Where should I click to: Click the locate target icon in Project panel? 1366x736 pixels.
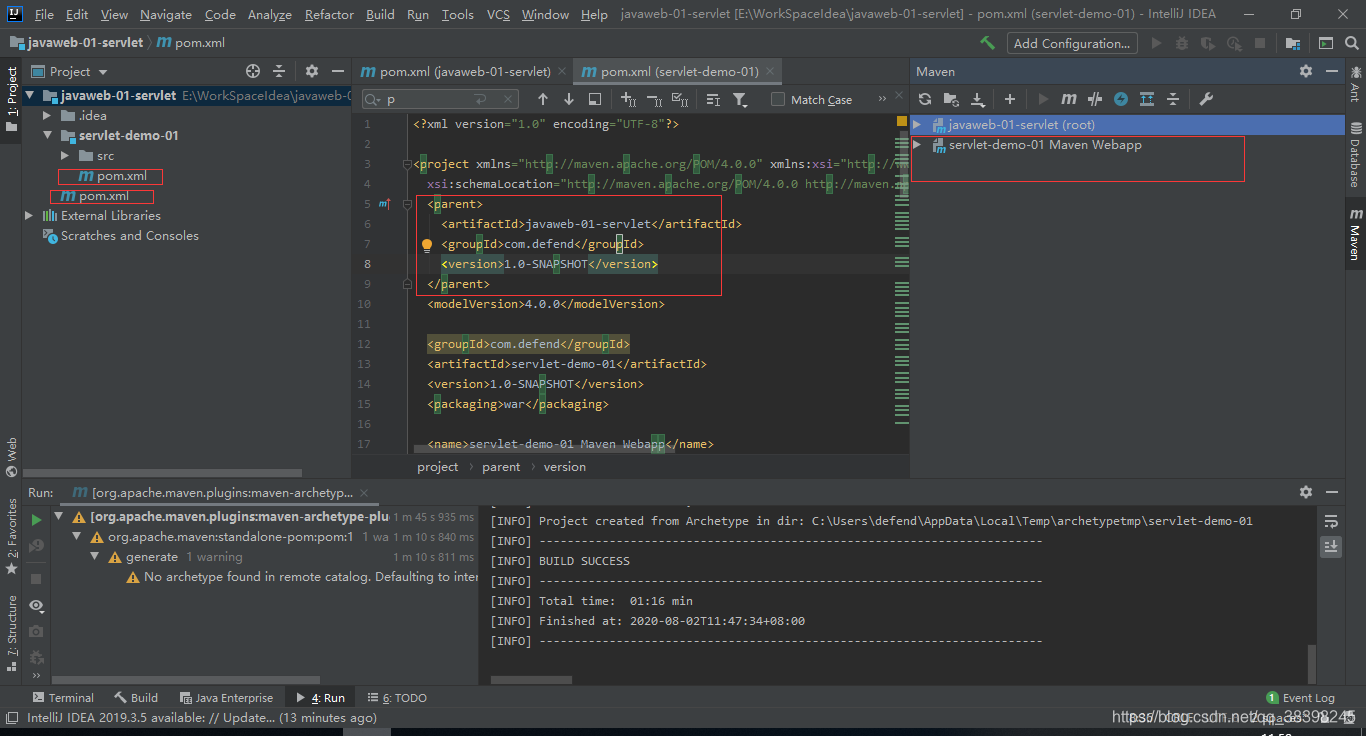(x=253, y=71)
